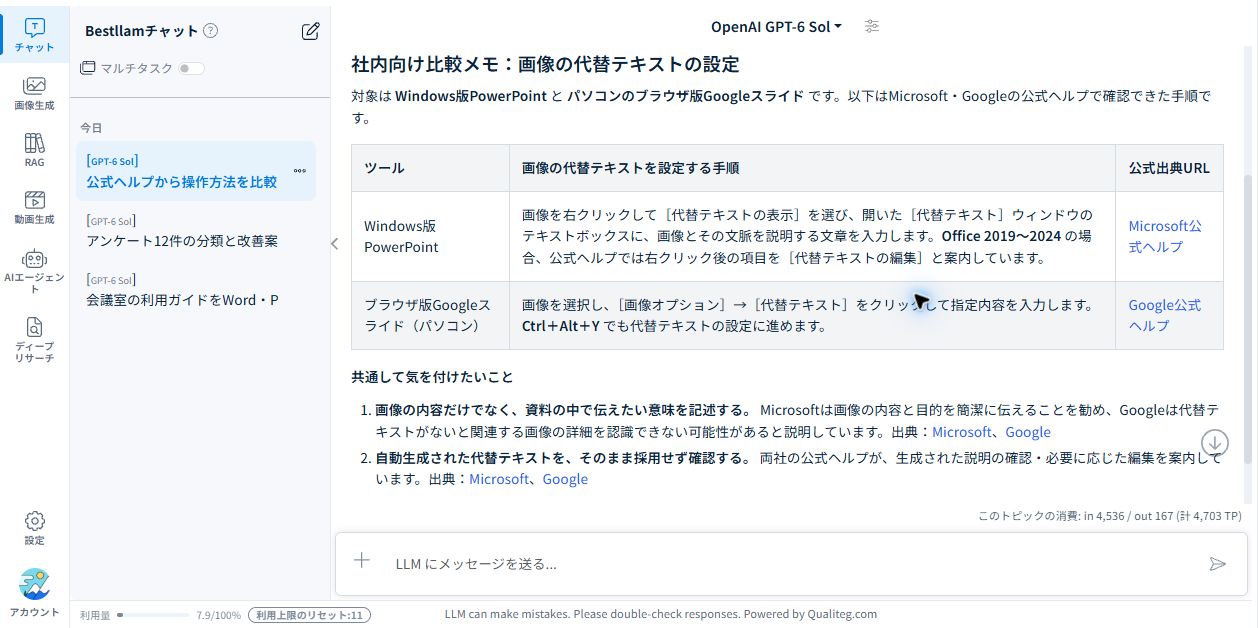Viewport: 1258px width, 628px height.
Task: Open the 画像生成 image generation section
Action: tap(34, 93)
